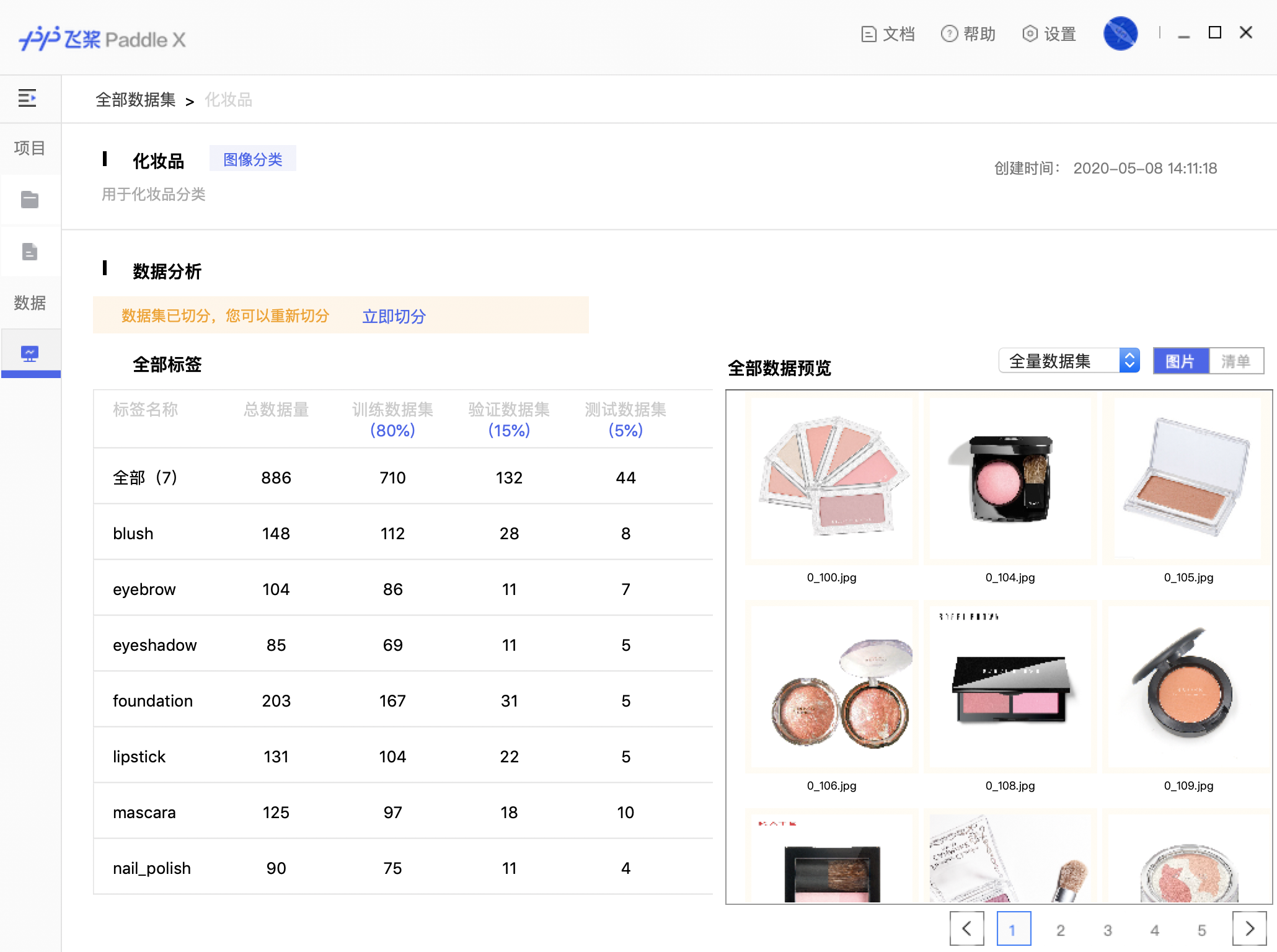Open thumbnail 0_104.jpg
This screenshot has width=1277, height=952.
1010,478
